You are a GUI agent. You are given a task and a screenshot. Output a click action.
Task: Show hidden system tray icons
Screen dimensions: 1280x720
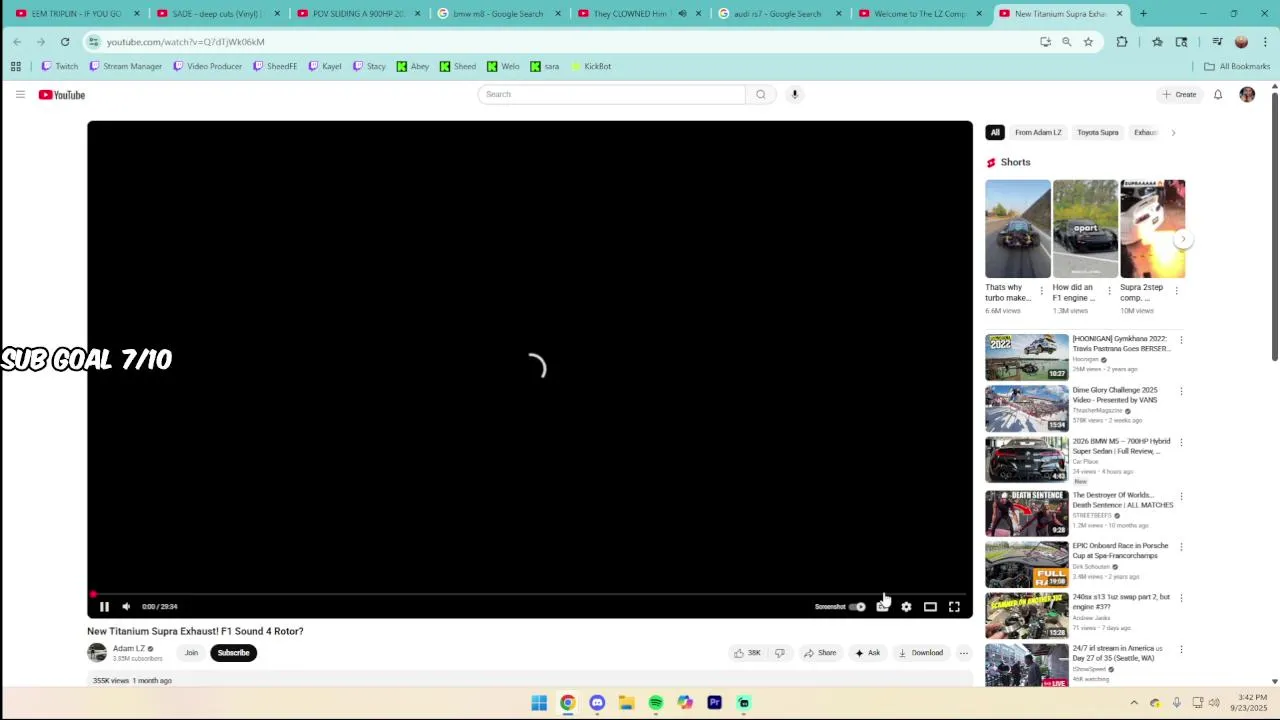point(1134,703)
